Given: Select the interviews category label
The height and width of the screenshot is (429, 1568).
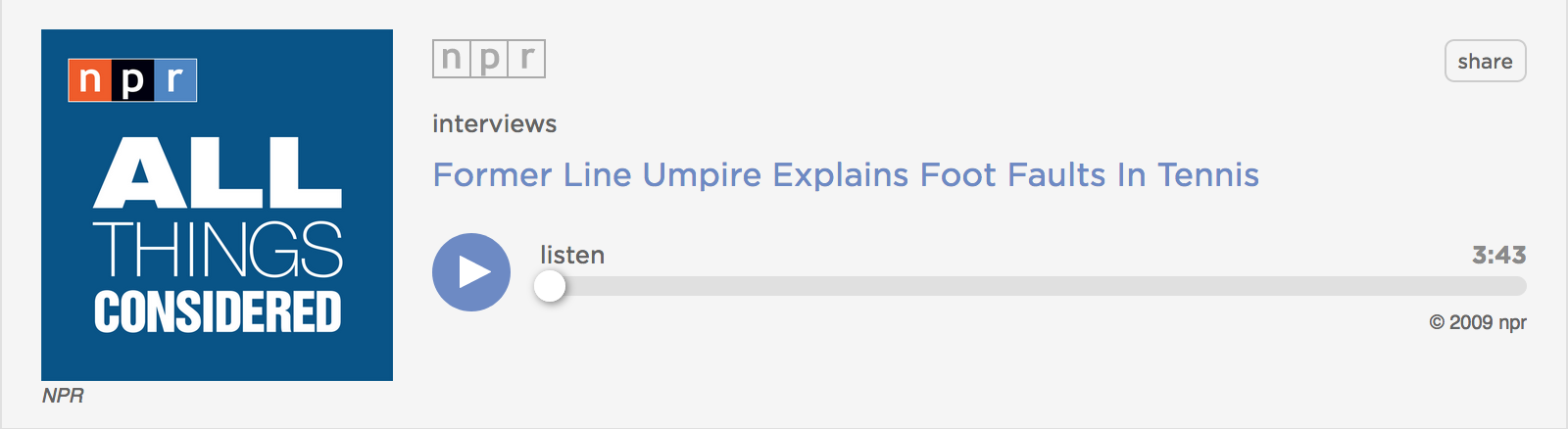Looking at the screenshot, I should [494, 123].
